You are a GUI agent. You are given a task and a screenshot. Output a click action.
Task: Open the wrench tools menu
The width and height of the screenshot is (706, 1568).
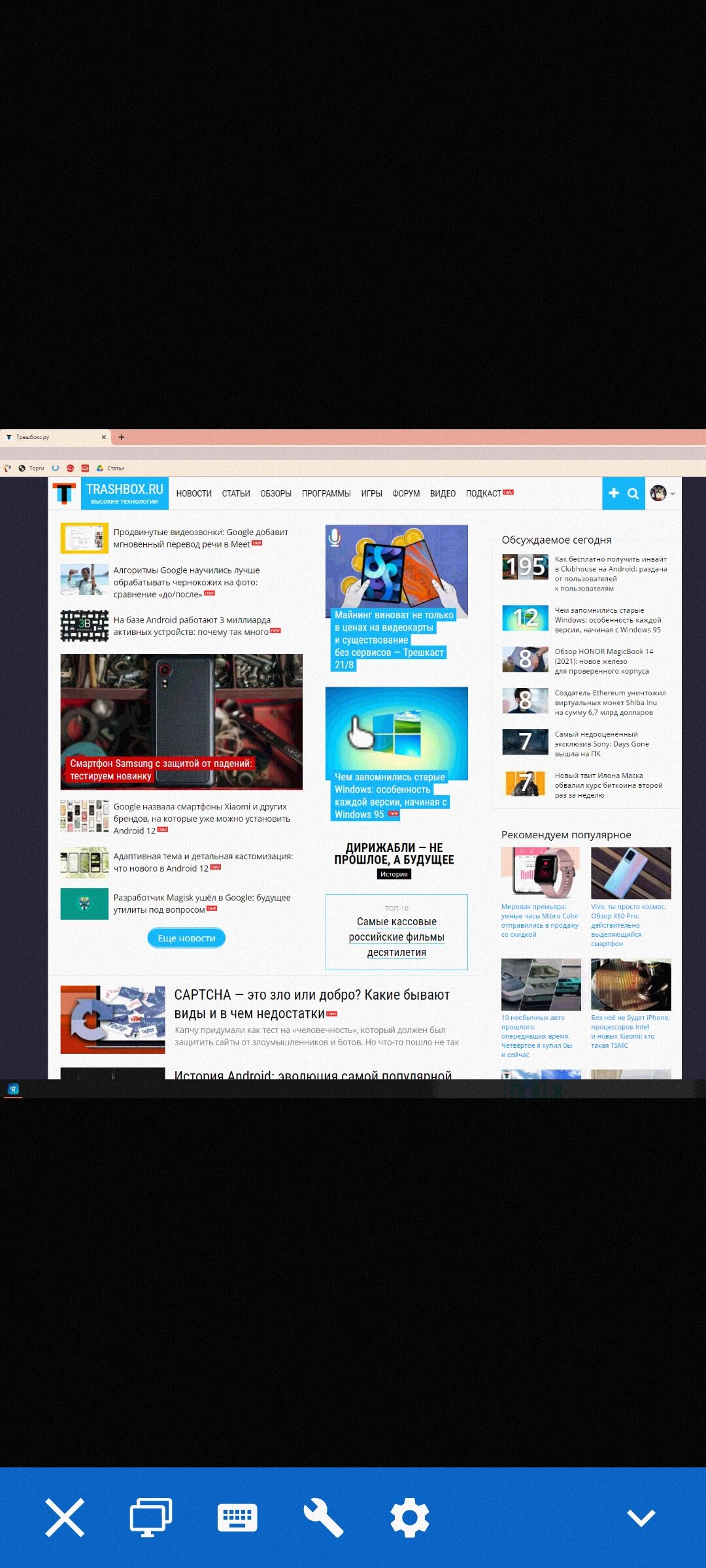(x=324, y=1518)
